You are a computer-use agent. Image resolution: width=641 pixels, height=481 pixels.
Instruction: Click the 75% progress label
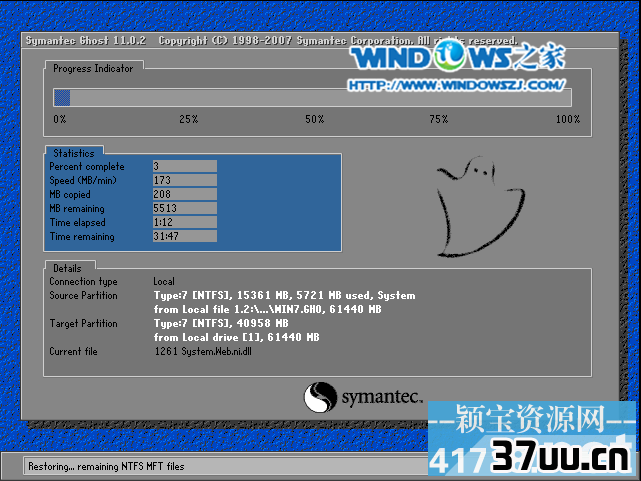(x=439, y=119)
